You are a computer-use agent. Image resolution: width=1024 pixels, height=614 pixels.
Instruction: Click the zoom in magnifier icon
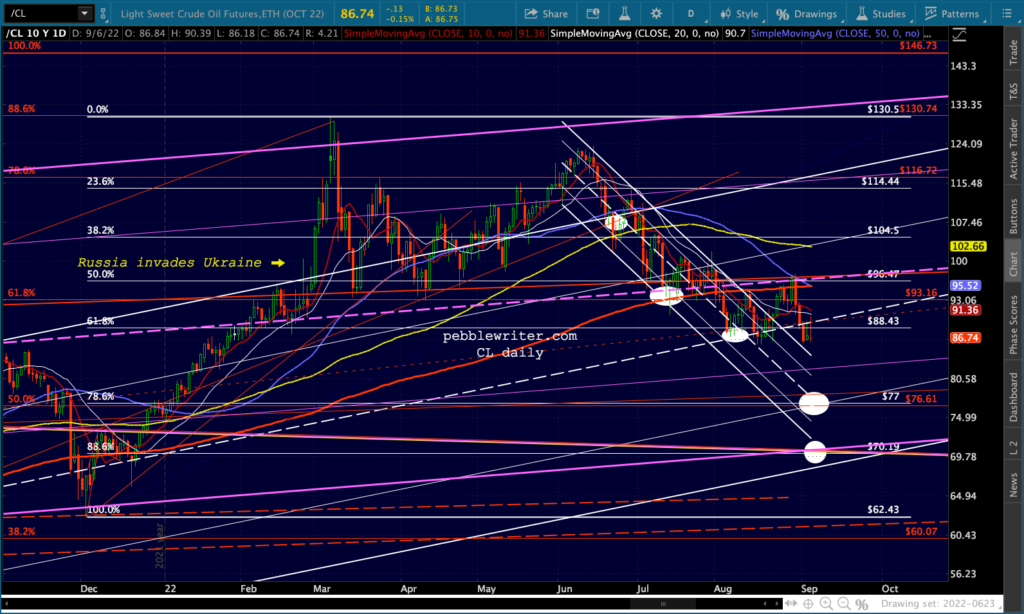(826, 604)
